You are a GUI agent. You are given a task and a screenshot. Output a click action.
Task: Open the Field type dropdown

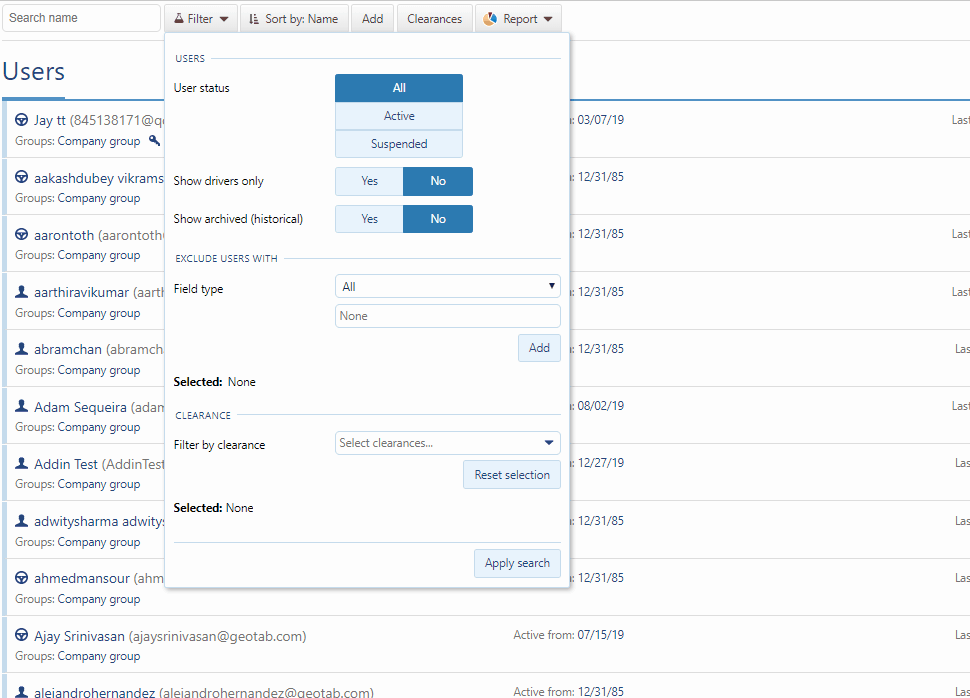448,287
